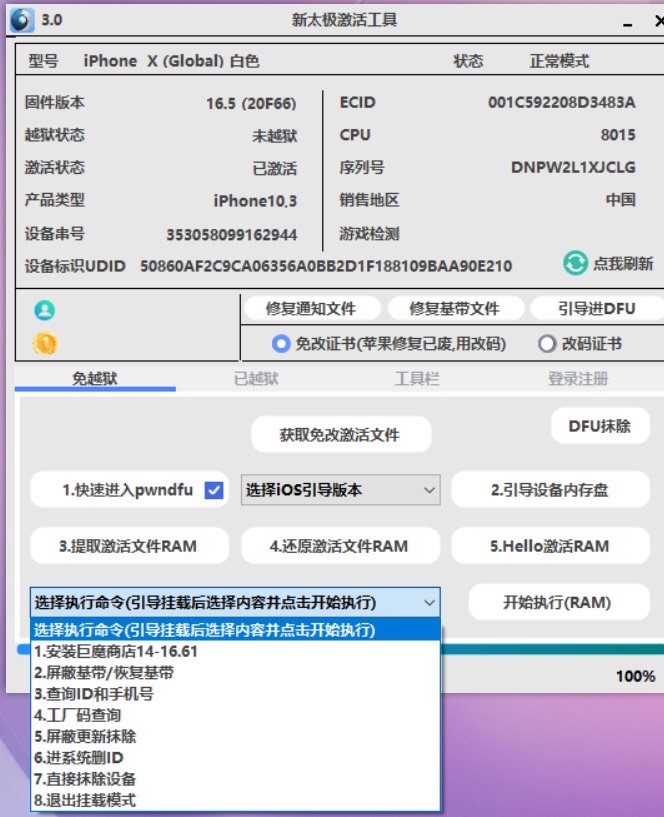664x817 pixels.
Task: Select the 免改证书 radio option
Action: (281, 344)
